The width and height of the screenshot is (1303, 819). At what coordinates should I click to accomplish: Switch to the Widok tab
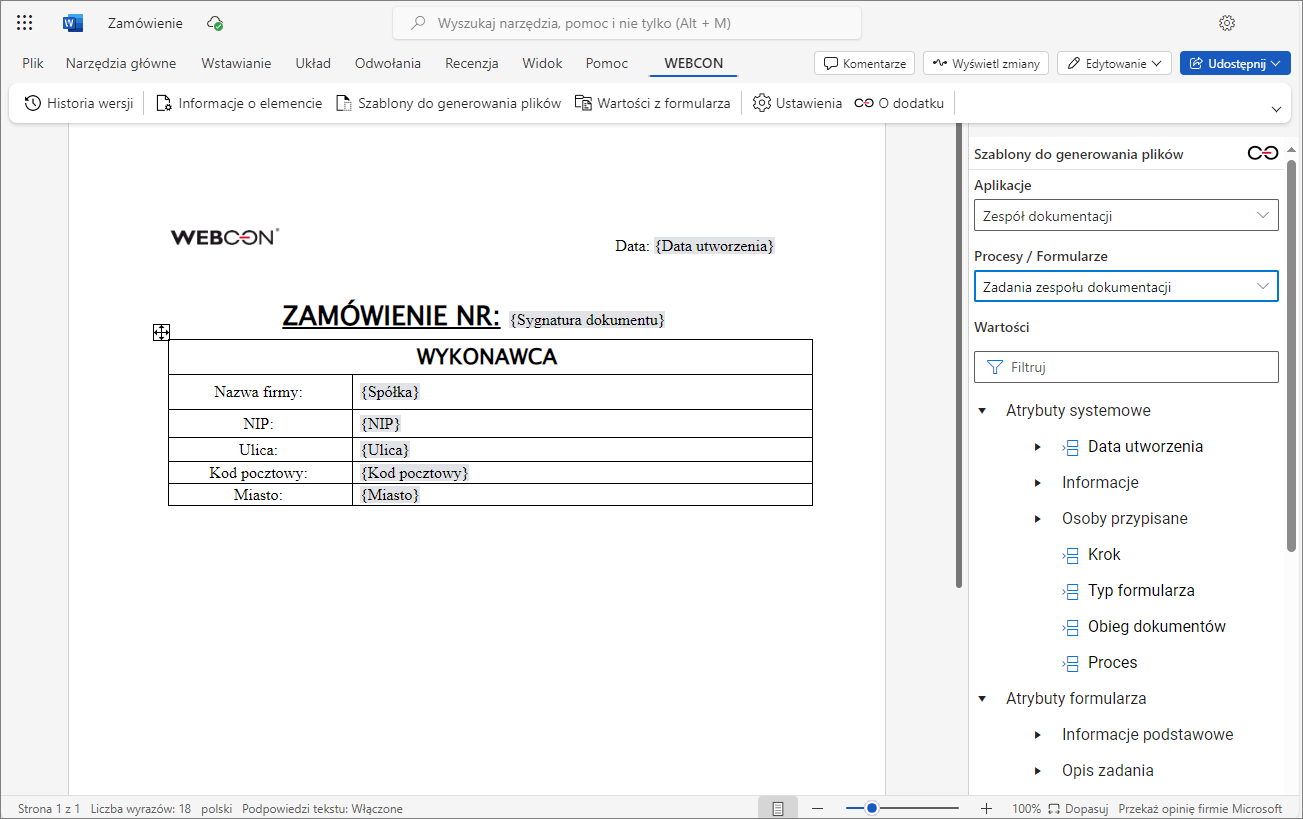click(x=542, y=63)
